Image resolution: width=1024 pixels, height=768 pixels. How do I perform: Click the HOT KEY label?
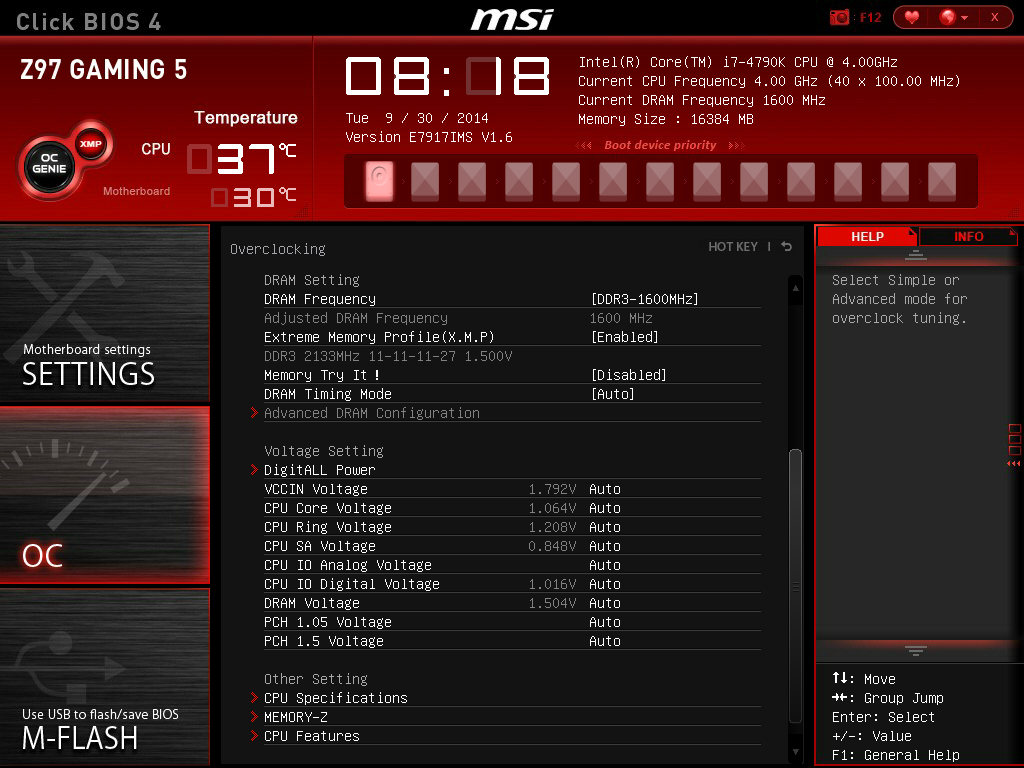point(733,247)
